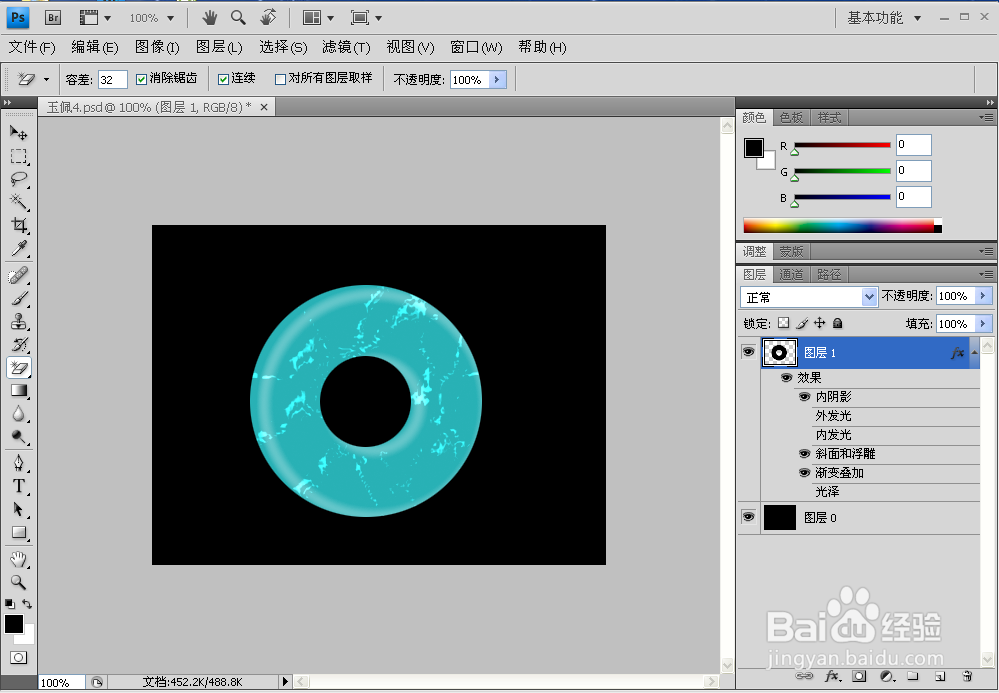Toggle the 连续 (Contiguous) checkbox
This screenshot has width=999, height=693.
click(222, 78)
